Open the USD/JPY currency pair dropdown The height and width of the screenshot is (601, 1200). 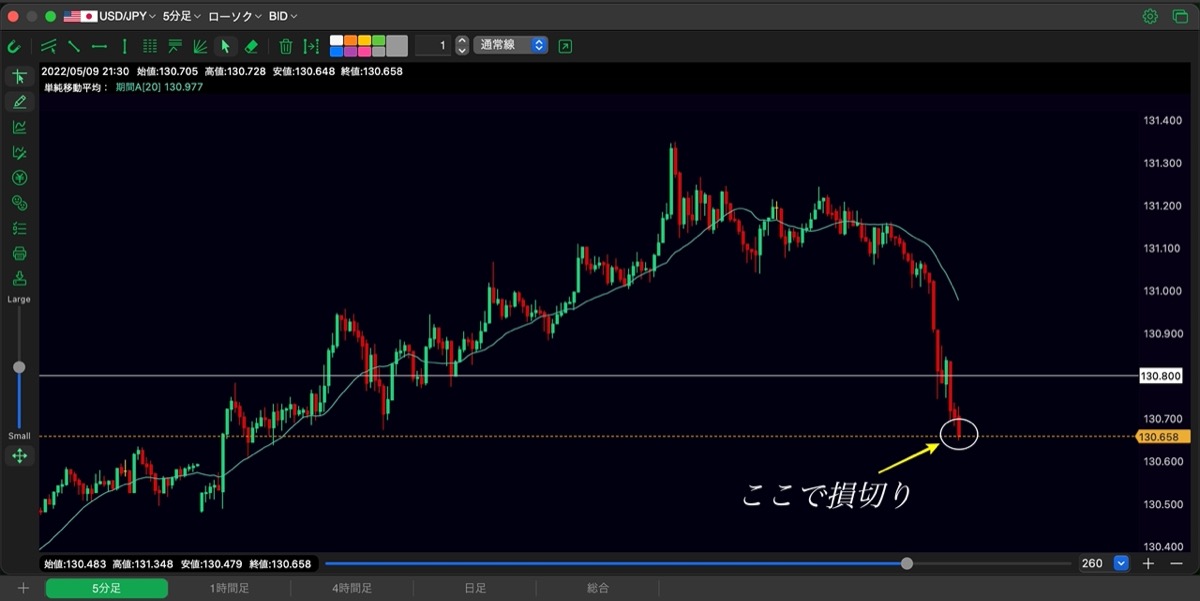coord(110,16)
